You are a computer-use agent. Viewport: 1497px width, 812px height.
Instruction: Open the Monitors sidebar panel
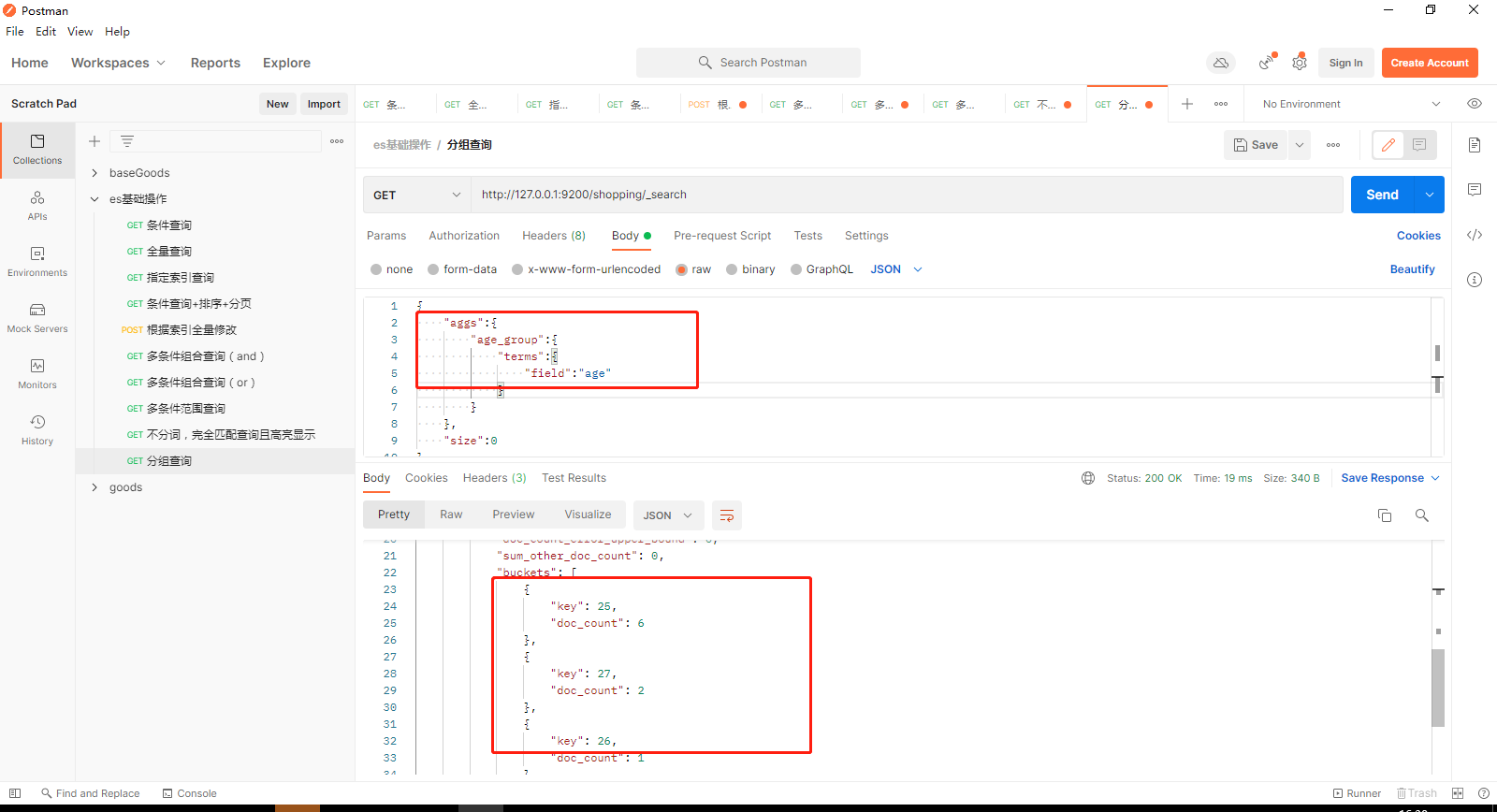37,374
